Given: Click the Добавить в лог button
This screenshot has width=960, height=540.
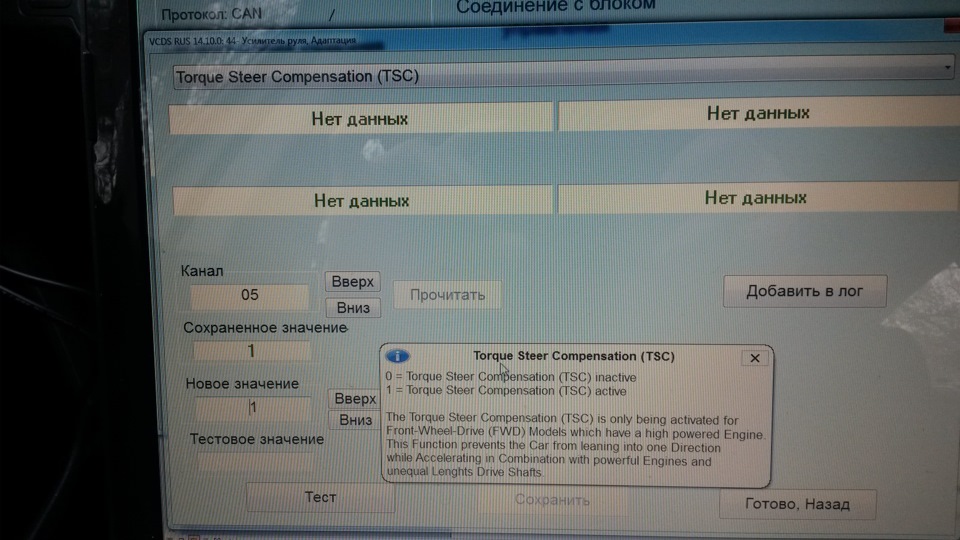Looking at the screenshot, I should pyautogui.click(x=804, y=291).
